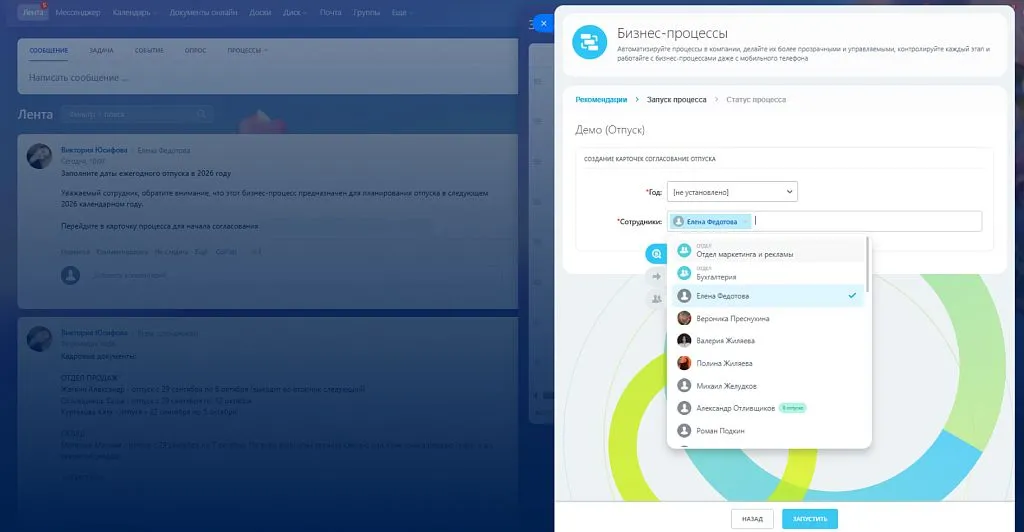Image resolution: width=1024 pixels, height=532 pixels.
Task: Switch to the СОБЫТИЕ post tab
Action: coord(149,50)
